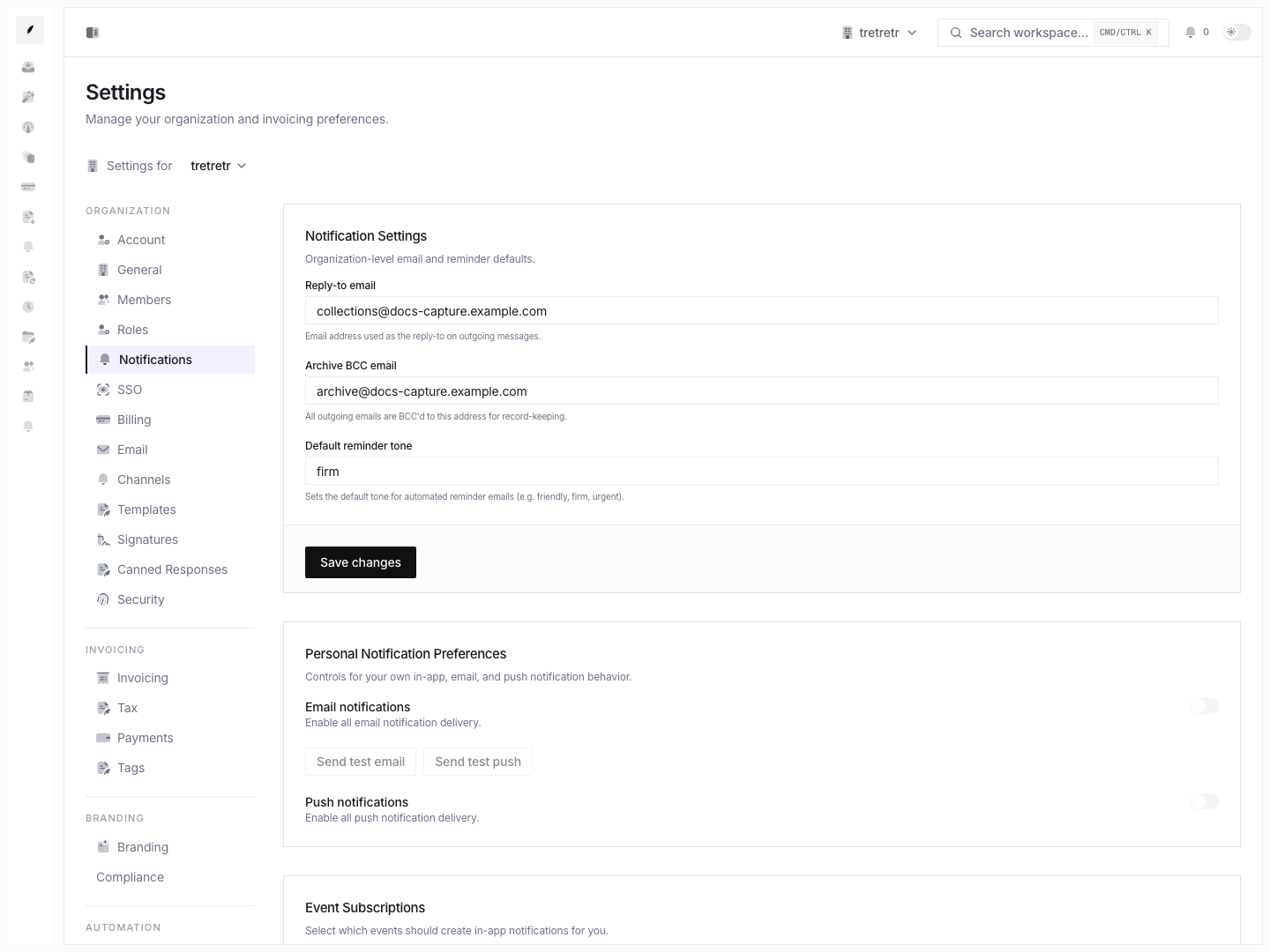Screen dimensions: 1270x952
Task: Click the Reply-to email input field
Action: [762, 310]
